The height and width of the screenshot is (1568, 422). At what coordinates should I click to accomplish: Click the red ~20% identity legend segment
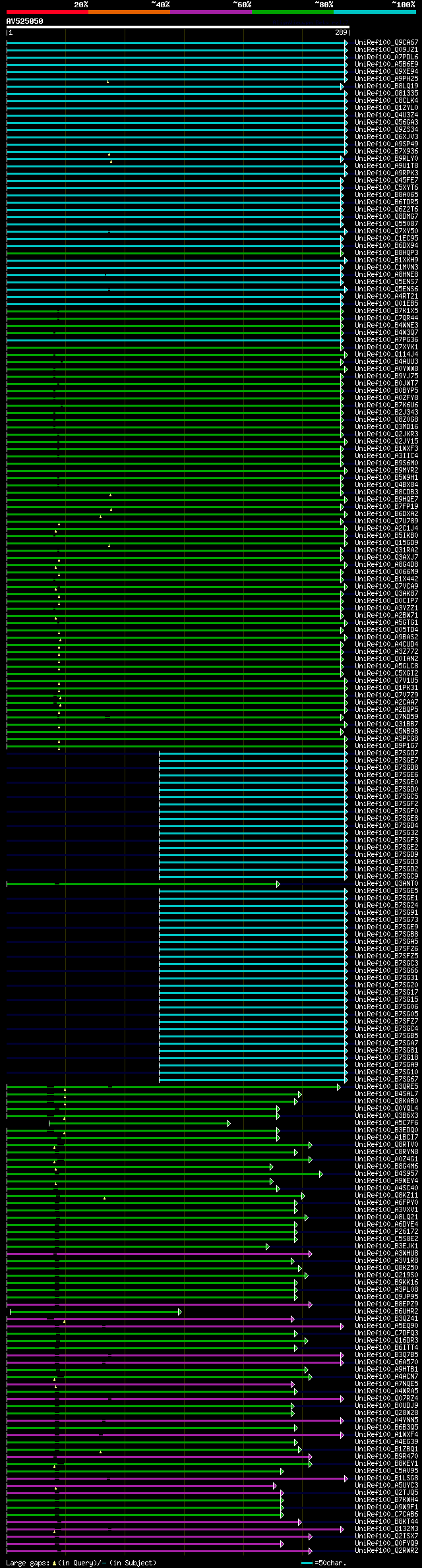(x=47, y=12)
